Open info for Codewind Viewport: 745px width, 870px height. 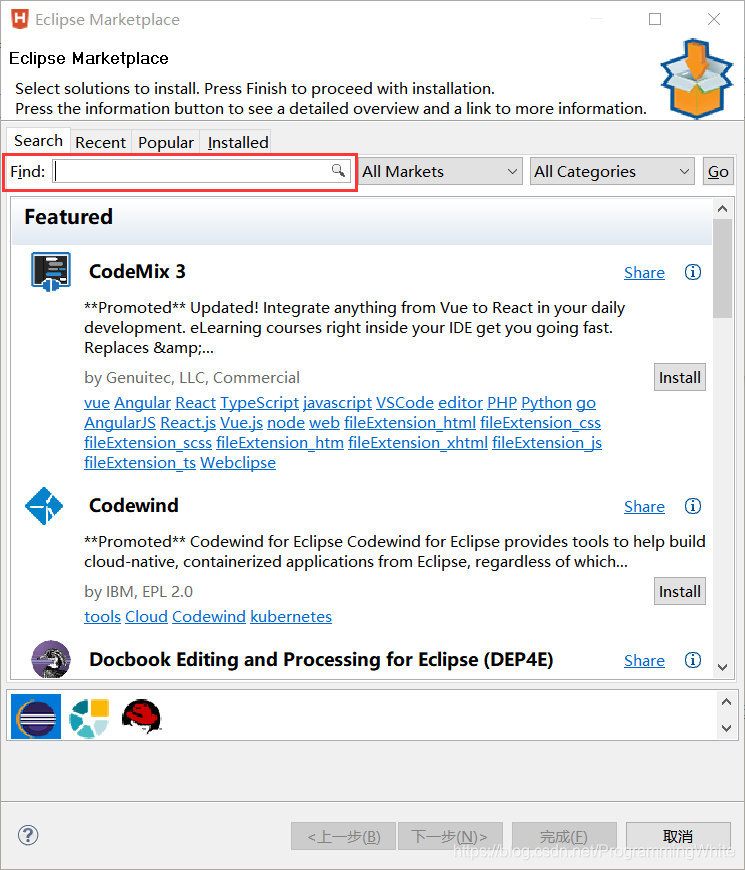(692, 506)
